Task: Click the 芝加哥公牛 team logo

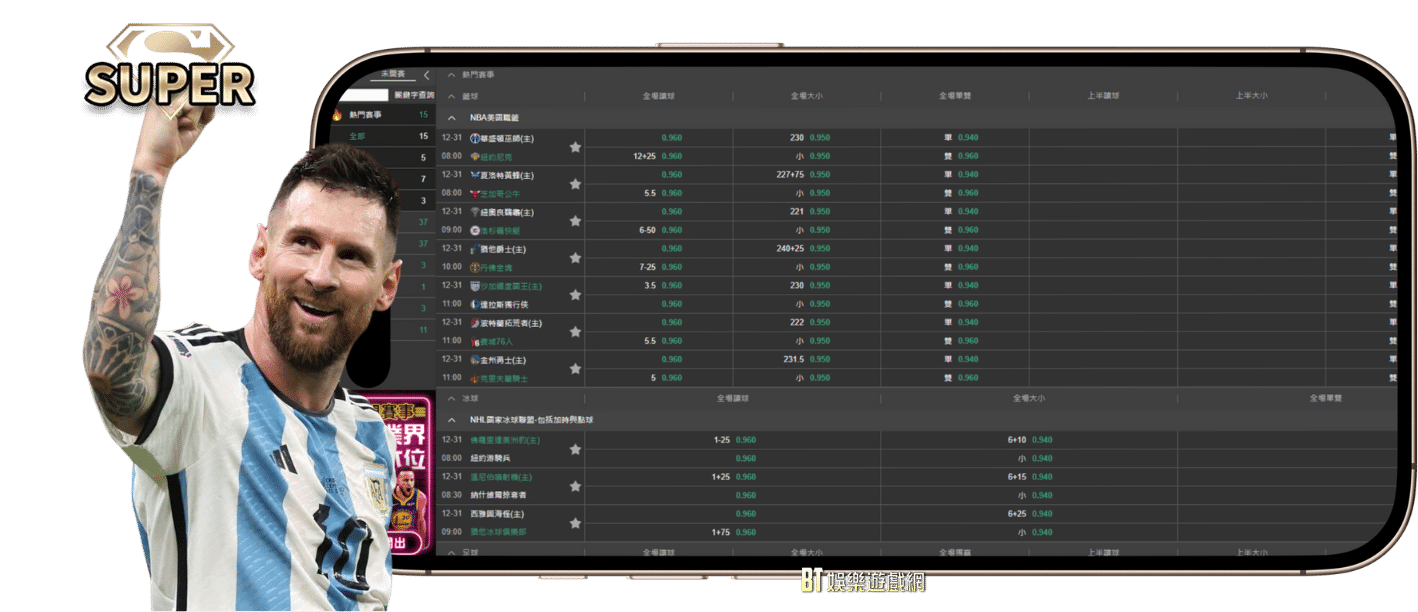Action: coord(475,193)
